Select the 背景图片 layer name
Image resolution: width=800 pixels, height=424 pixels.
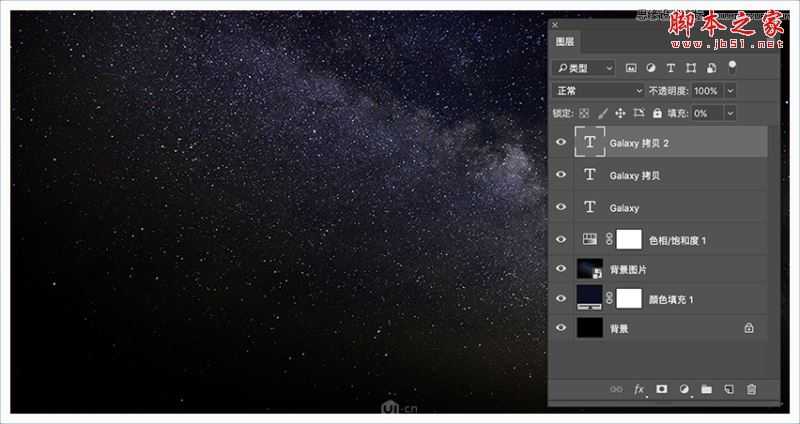pos(628,270)
